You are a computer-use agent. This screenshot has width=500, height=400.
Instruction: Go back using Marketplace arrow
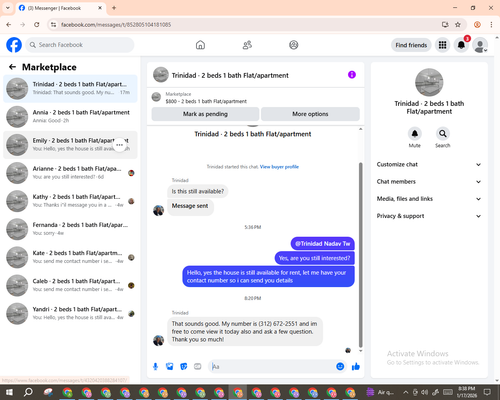(12, 67)
